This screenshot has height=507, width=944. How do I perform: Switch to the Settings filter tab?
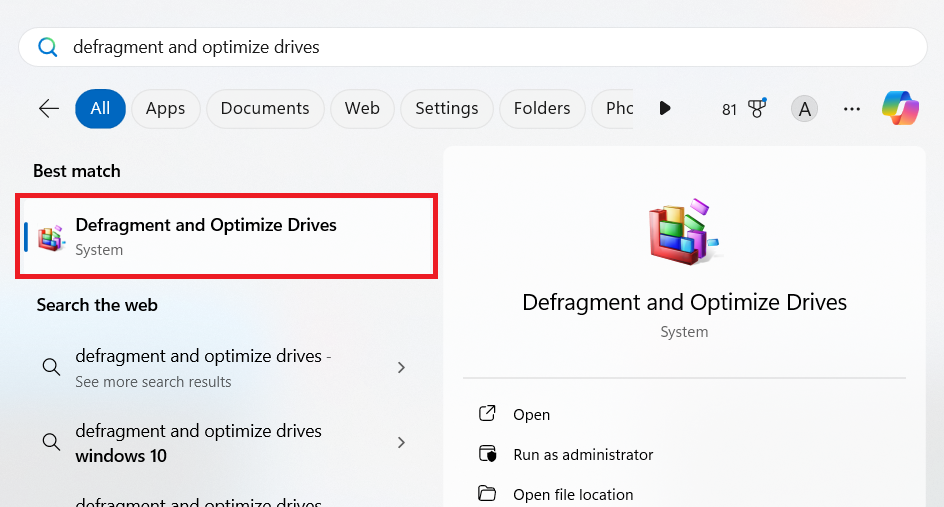pyautogui.click(x=447, y=108)
